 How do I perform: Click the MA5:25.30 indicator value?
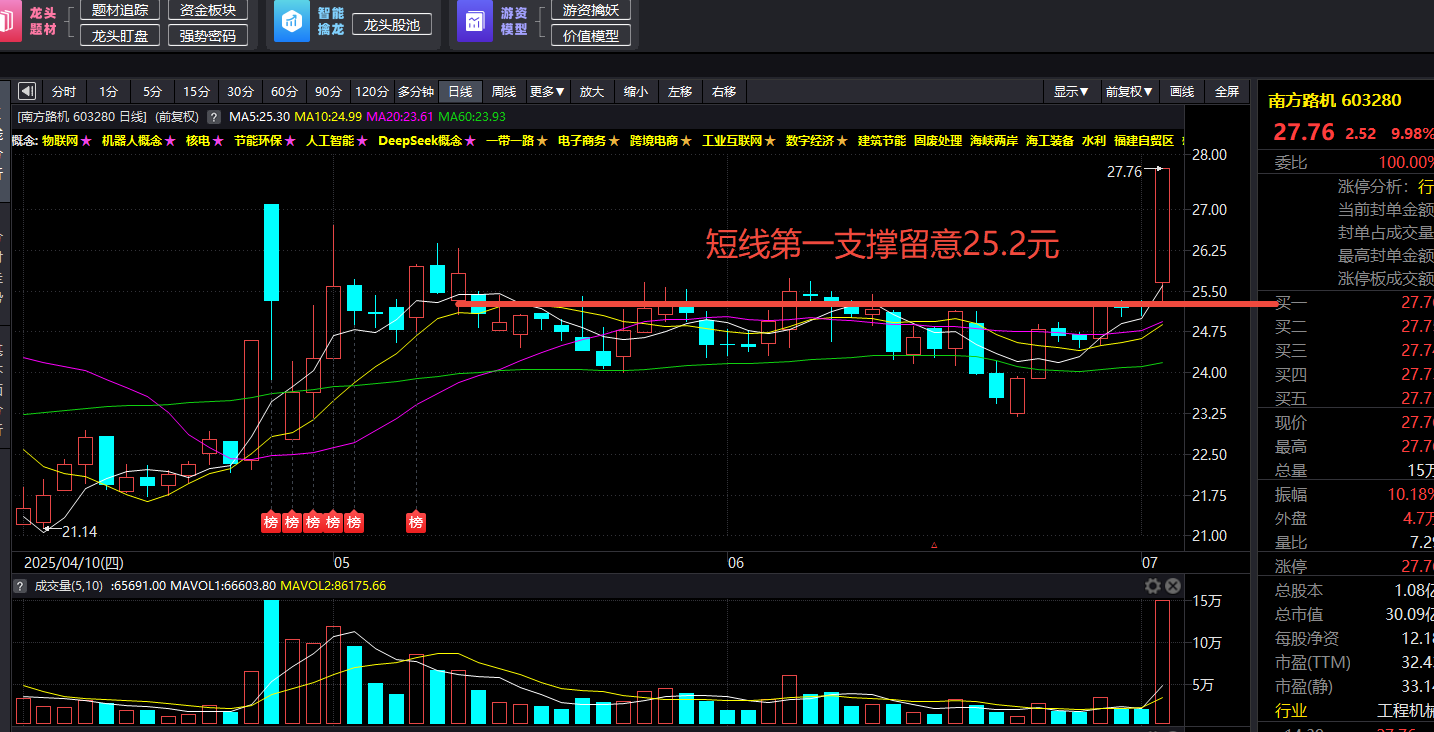click(259, 117)
